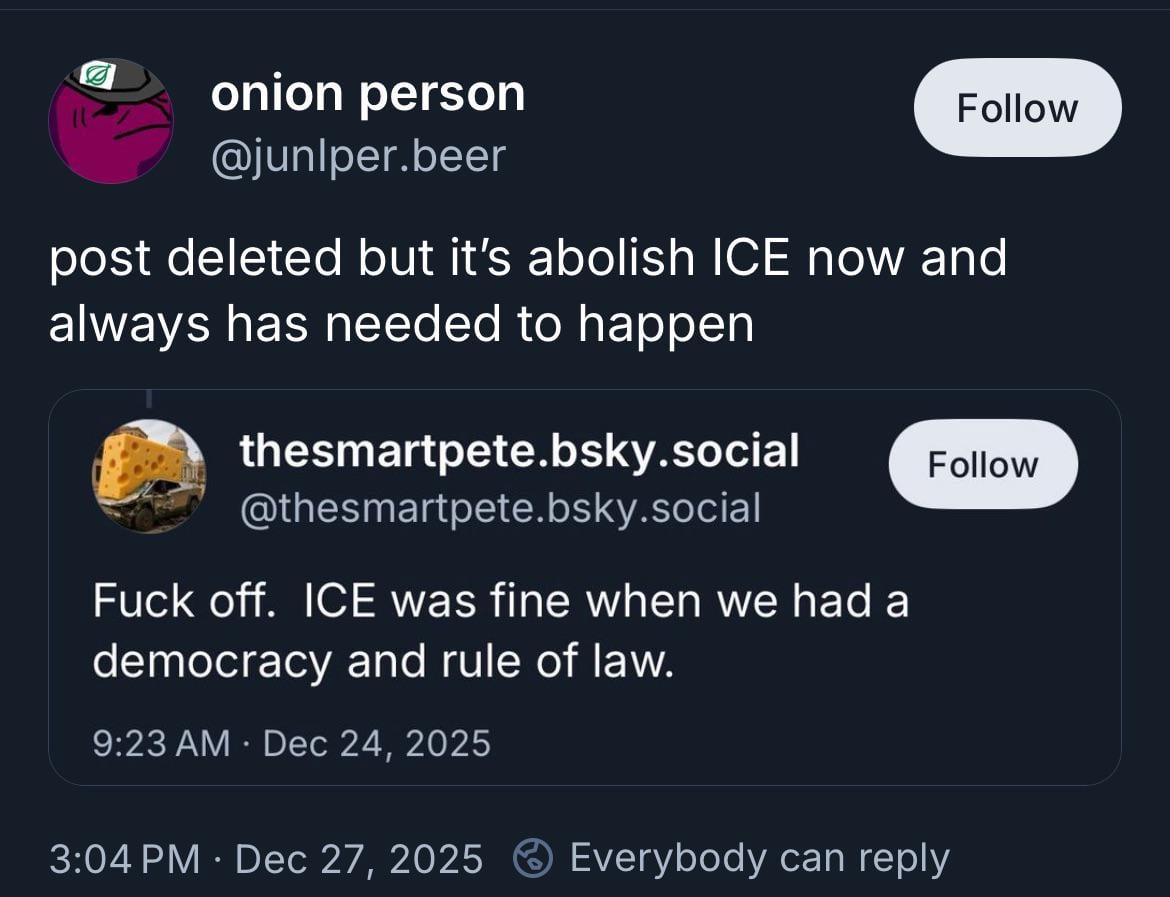Screen dimensions: 1170x897
Task: Click thread line marker above cheese avatar
Action: 149,398
